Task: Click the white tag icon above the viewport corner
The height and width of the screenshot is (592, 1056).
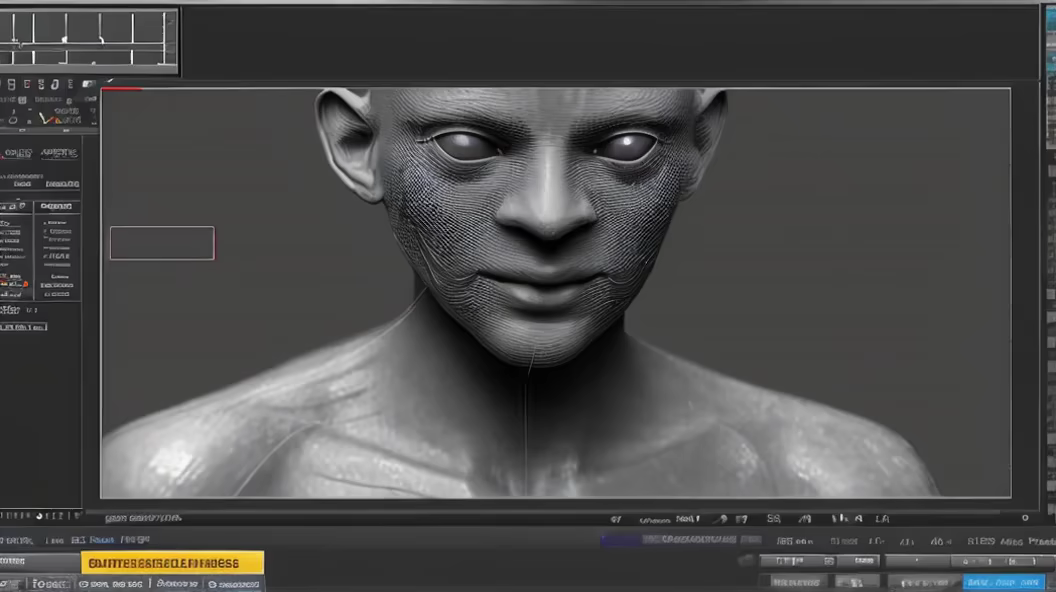Action: tap(89, 85)
